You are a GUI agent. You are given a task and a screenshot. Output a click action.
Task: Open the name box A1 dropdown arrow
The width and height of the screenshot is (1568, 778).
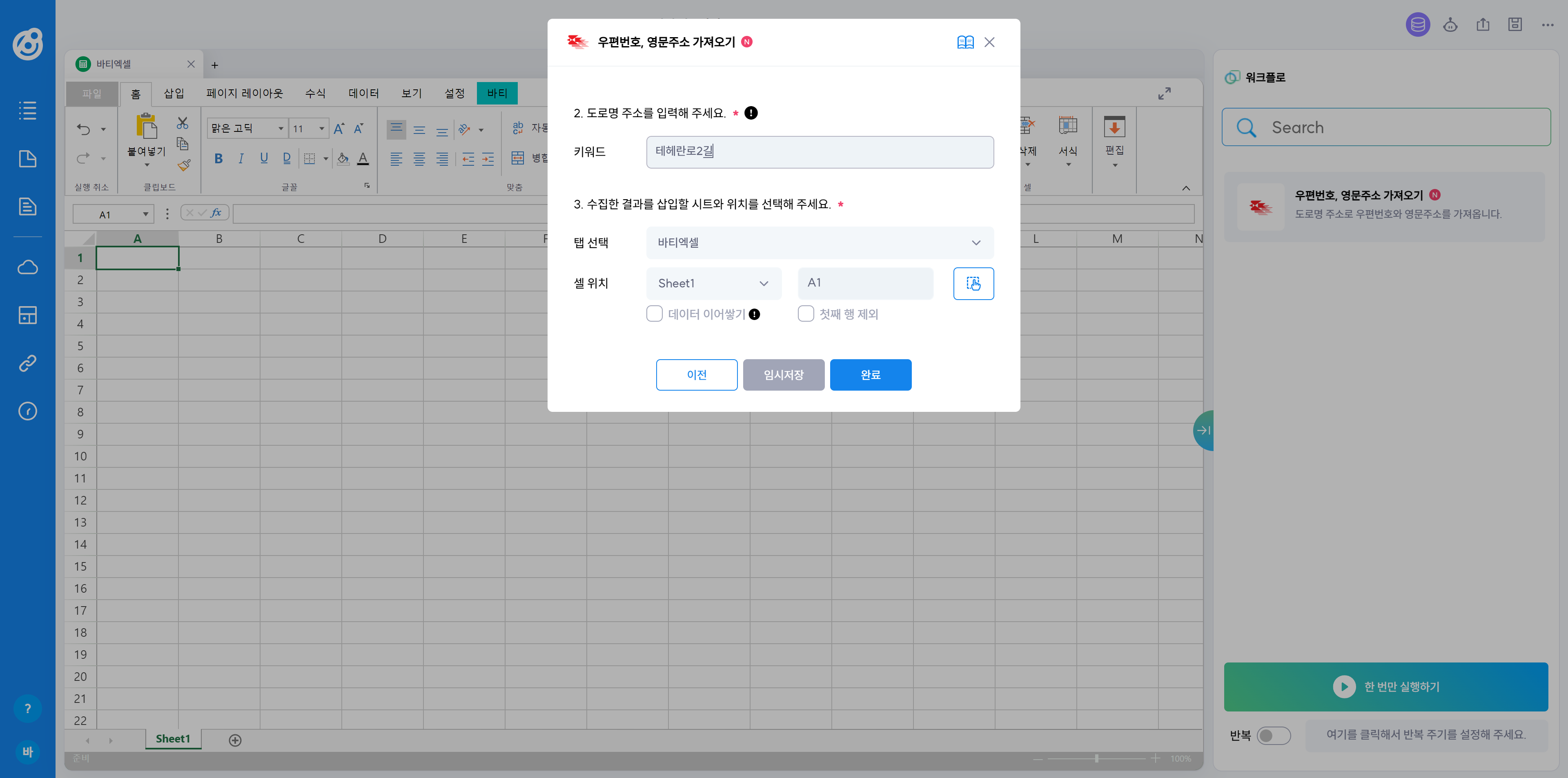click(x=145, y=214)
